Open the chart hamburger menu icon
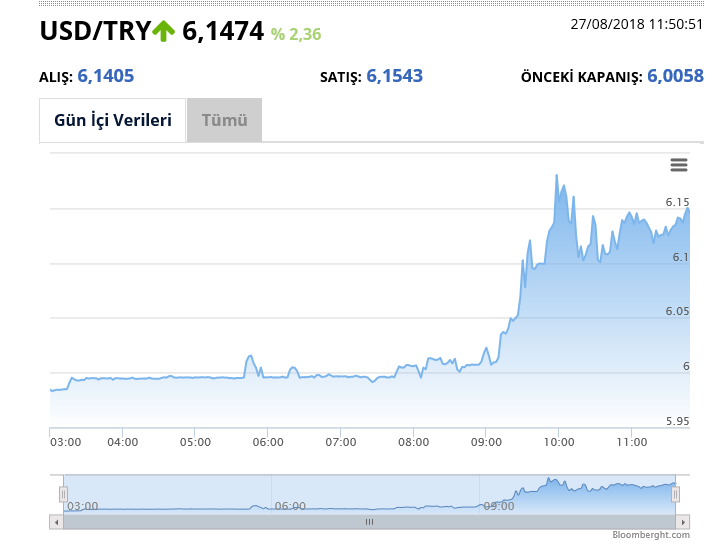715x548 pixels. pyautogui.click(x=679, y=165)
